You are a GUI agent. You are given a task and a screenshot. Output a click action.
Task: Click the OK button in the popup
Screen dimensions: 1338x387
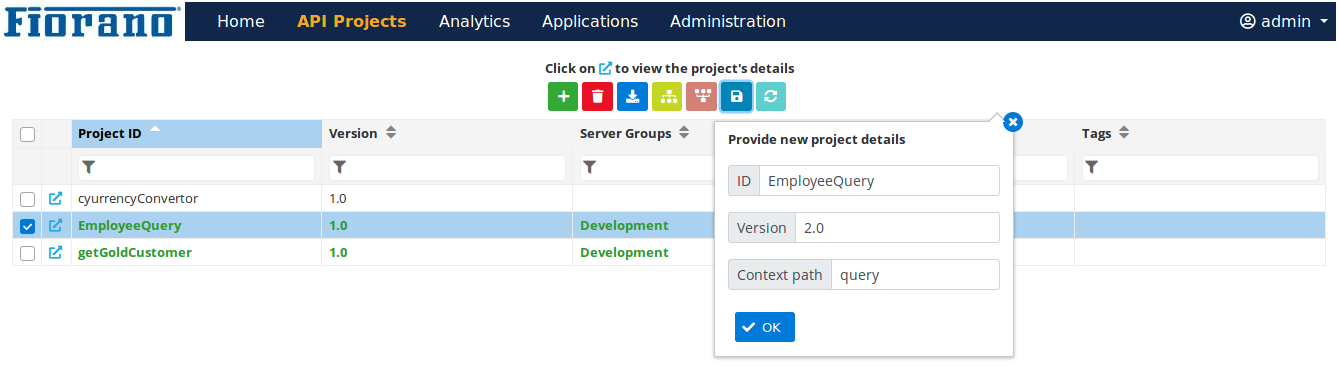click(x=765, y=327)
